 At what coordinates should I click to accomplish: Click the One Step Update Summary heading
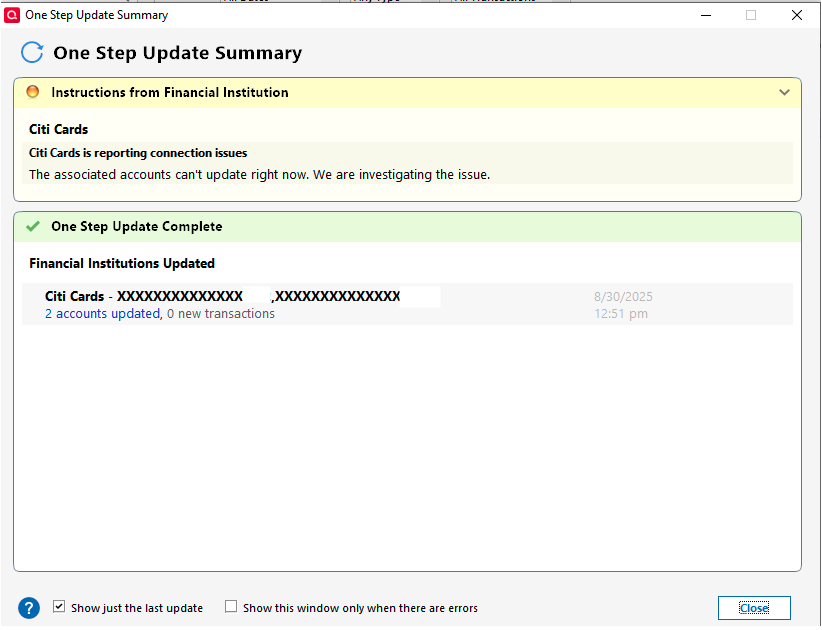point(178,53)
